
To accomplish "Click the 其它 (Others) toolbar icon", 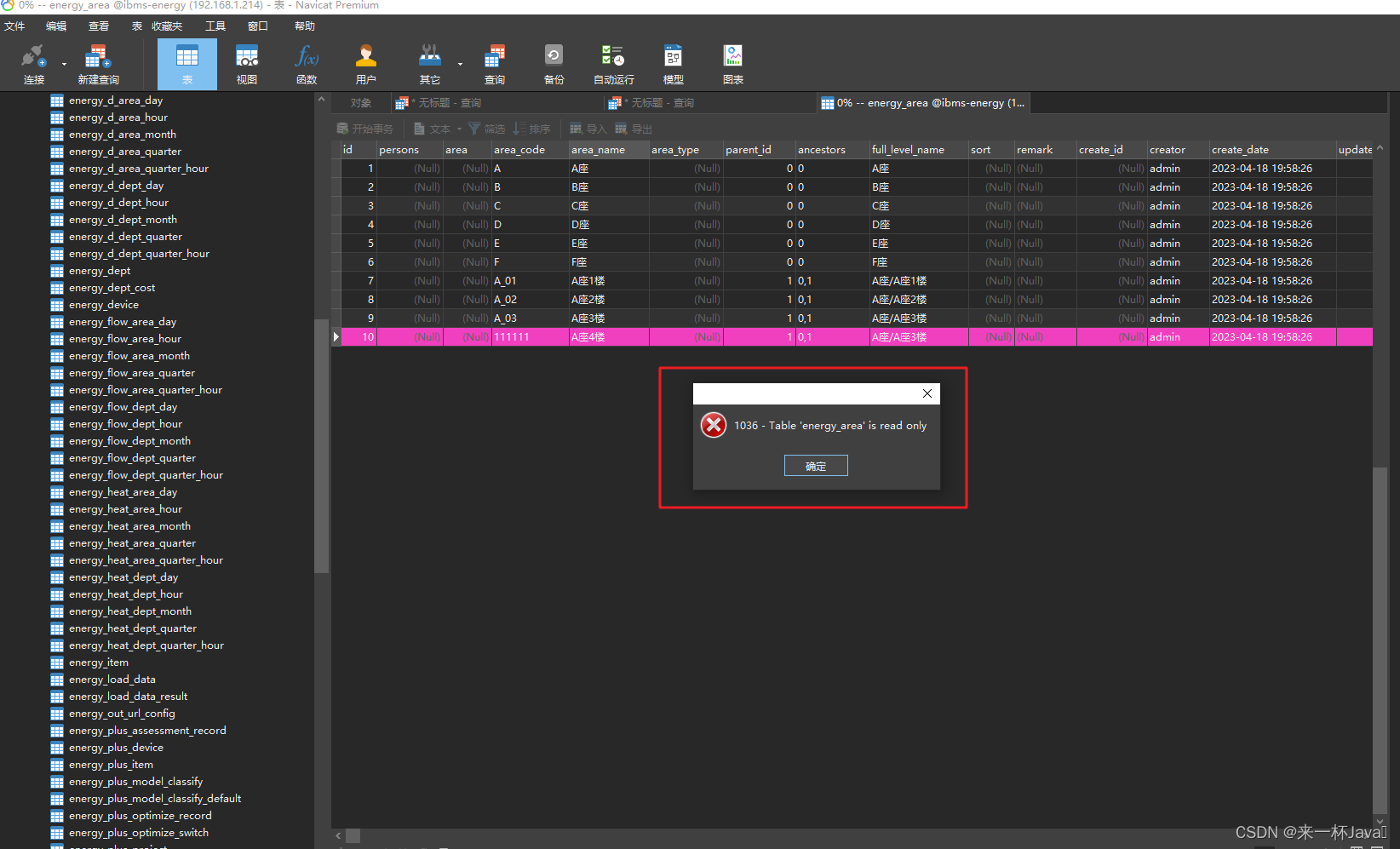I will click(430, 64).
